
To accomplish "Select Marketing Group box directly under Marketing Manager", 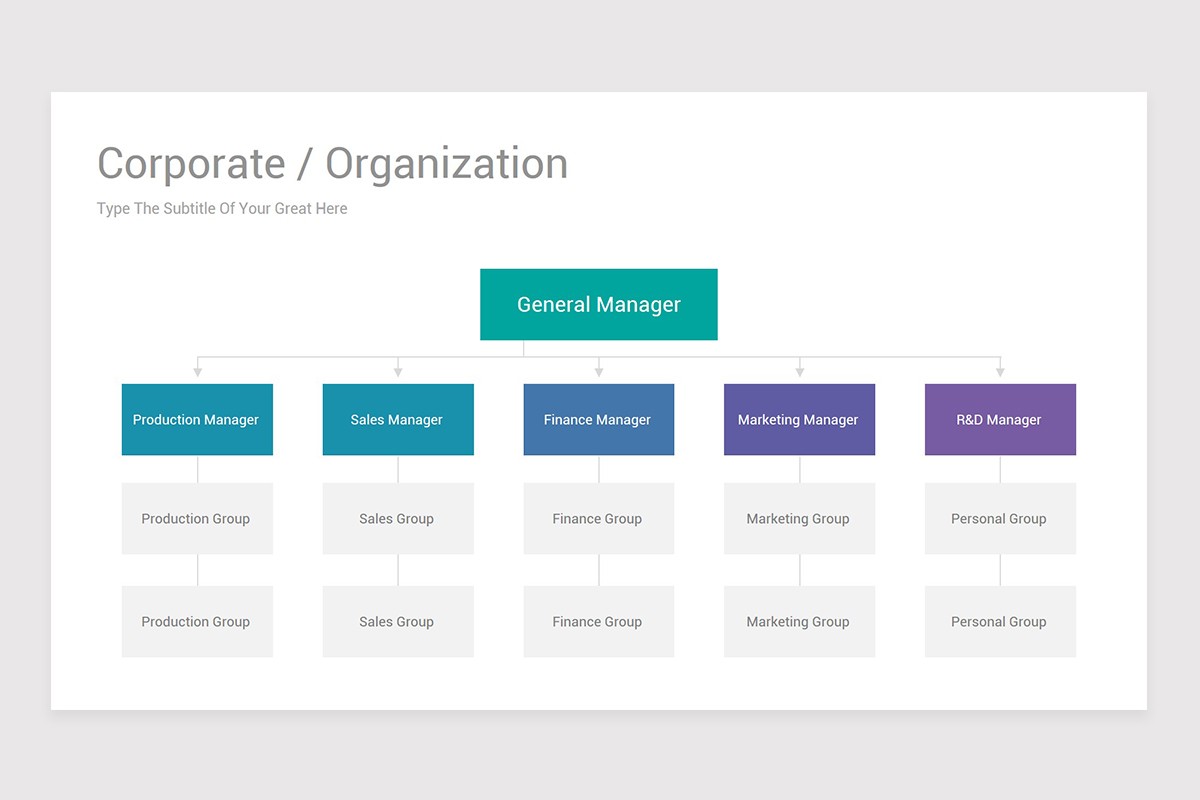I will pos(799,518).
